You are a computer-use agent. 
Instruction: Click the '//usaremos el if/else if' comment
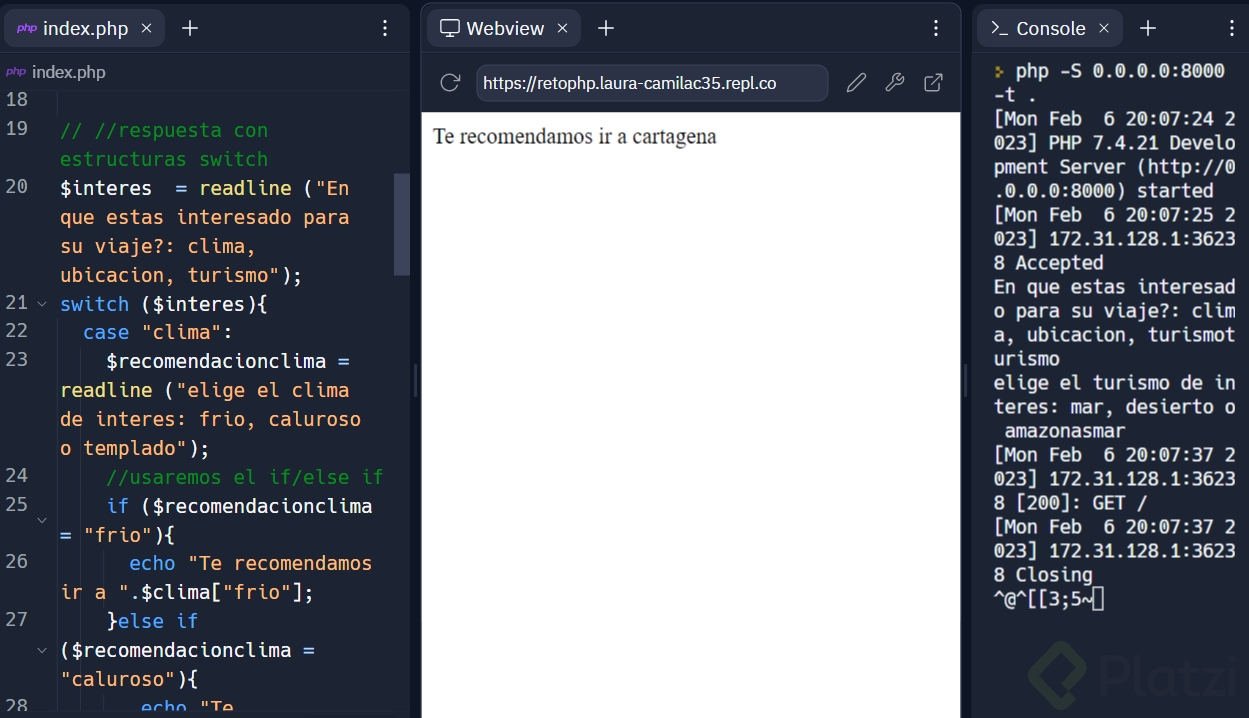pos(245,477)
